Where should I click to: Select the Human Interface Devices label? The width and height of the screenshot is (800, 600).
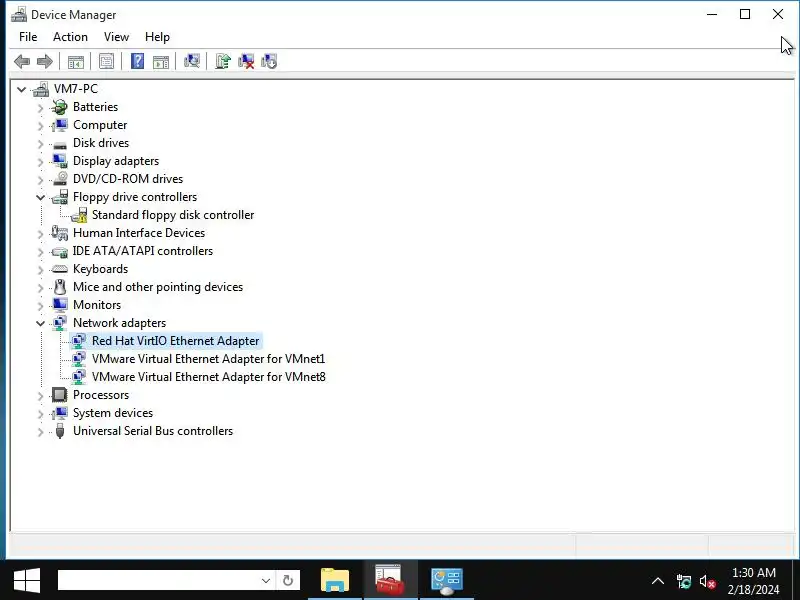coord(139,233)
